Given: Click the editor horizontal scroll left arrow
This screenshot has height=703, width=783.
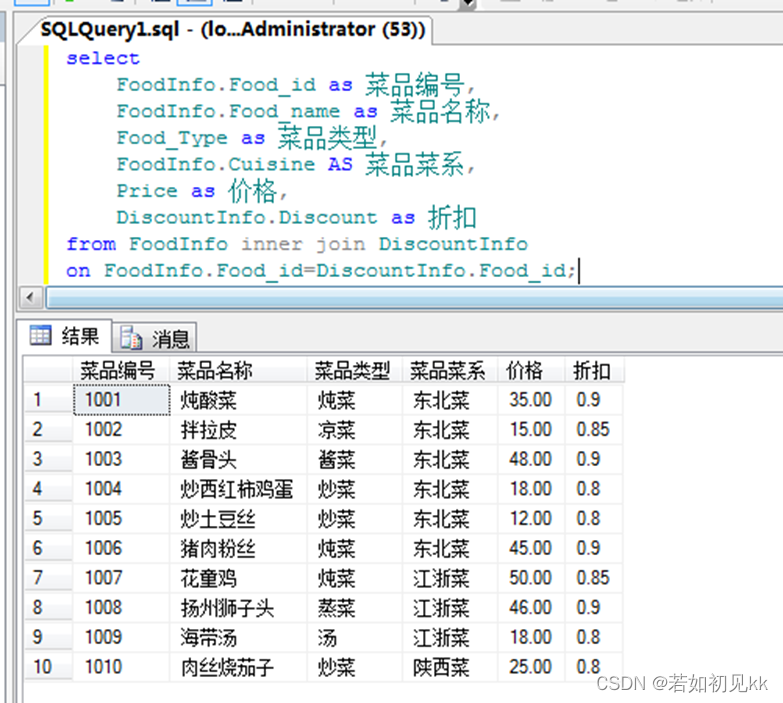Looking at the screenshot, I should click(30, 298).
